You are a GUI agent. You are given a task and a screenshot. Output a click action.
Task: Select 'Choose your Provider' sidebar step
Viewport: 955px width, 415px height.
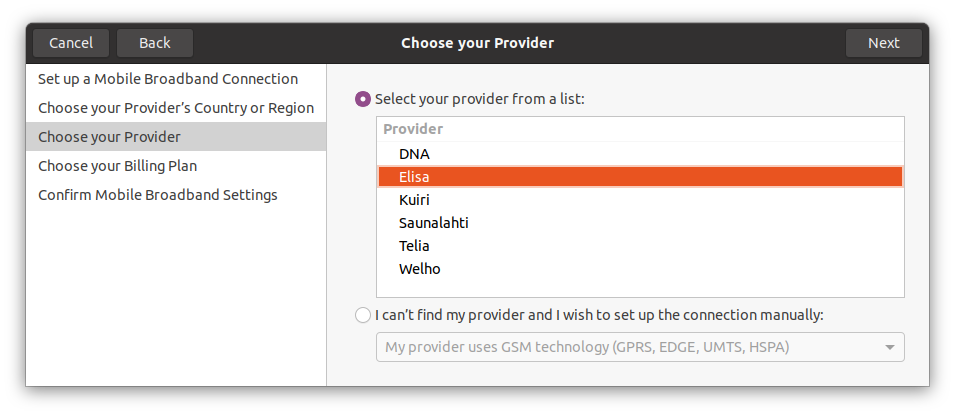[110, 137]
